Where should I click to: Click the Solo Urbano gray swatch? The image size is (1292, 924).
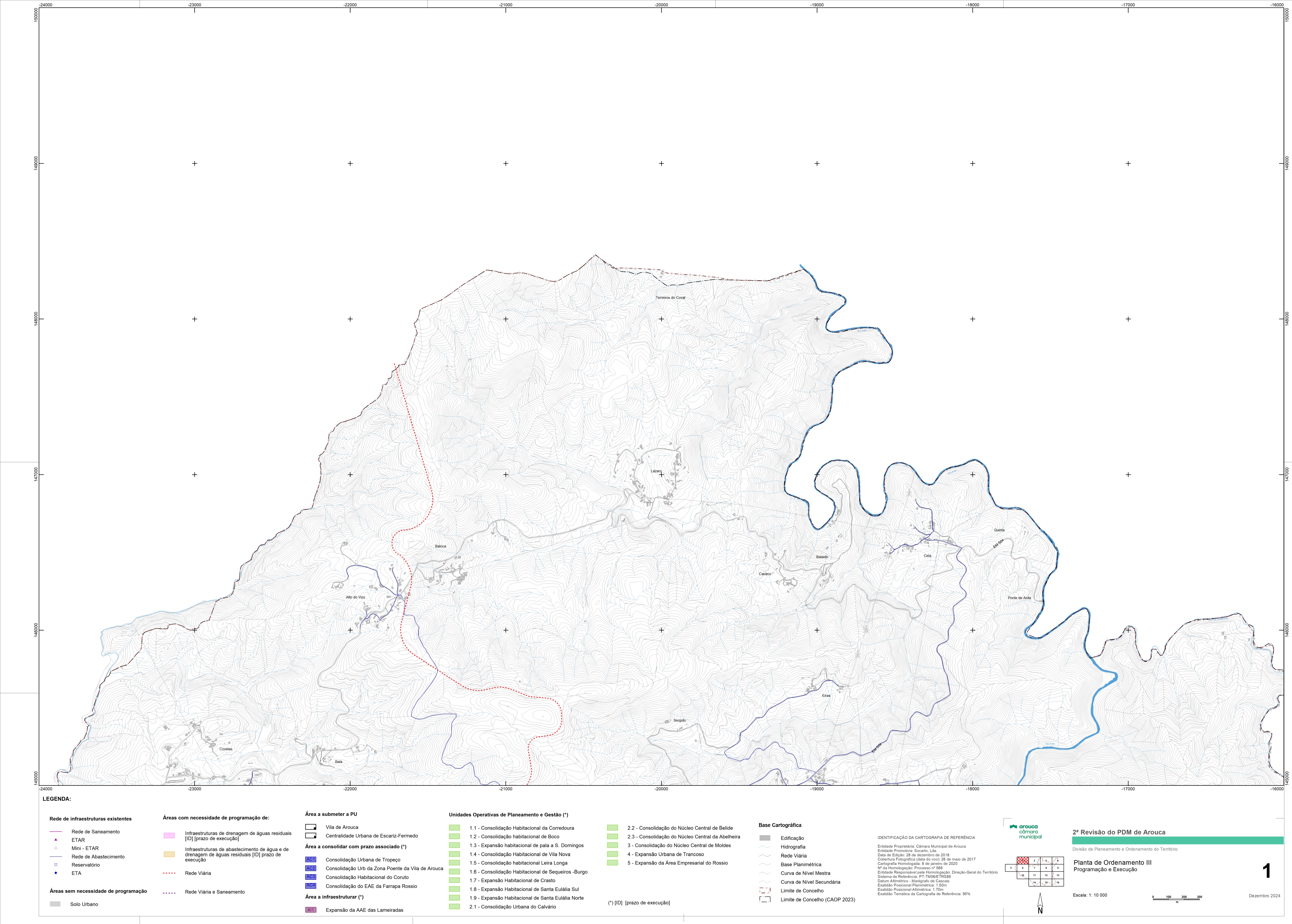[55, 903]
